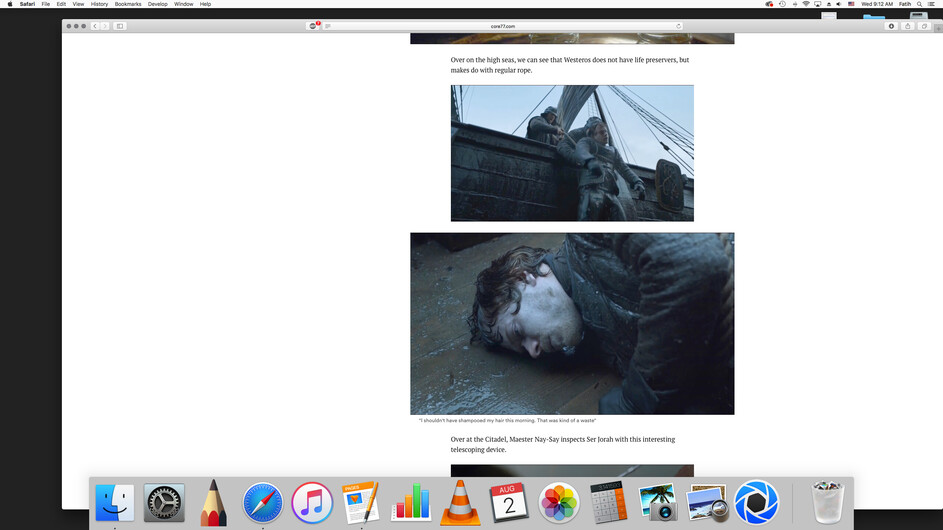Launch VLC traffic cone in Dock
This screenshot has width=943, height=530.
coord(460,503)
